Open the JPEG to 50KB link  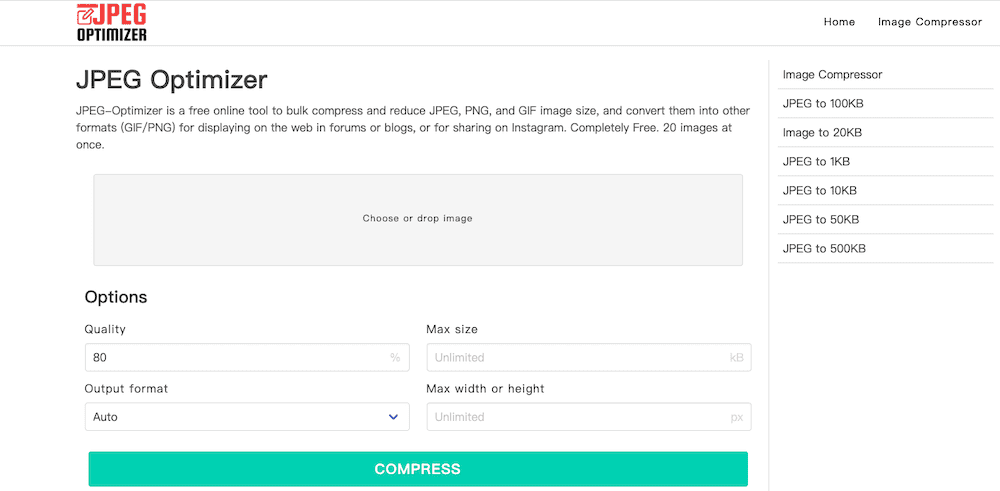[821, 219]
